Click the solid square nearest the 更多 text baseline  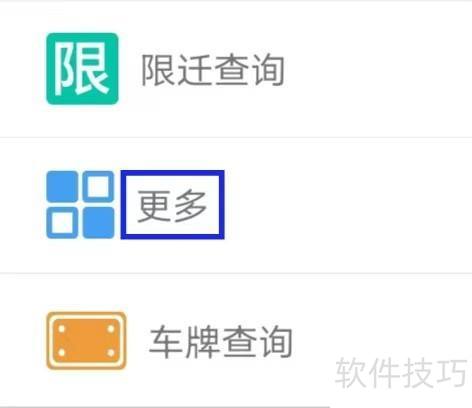pos(98,223)
